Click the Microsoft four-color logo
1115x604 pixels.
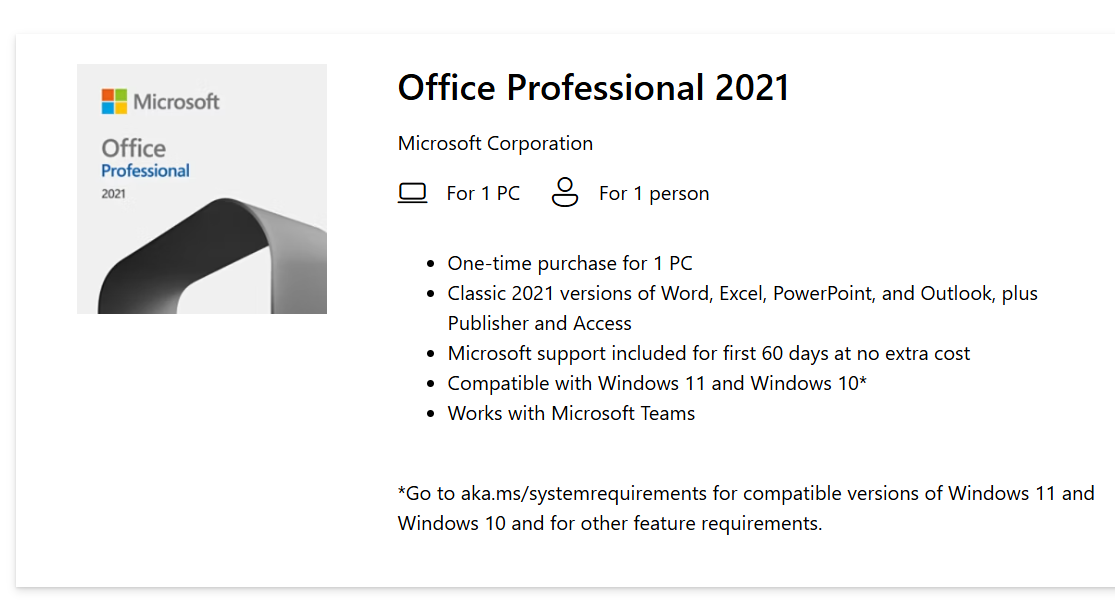114,102
